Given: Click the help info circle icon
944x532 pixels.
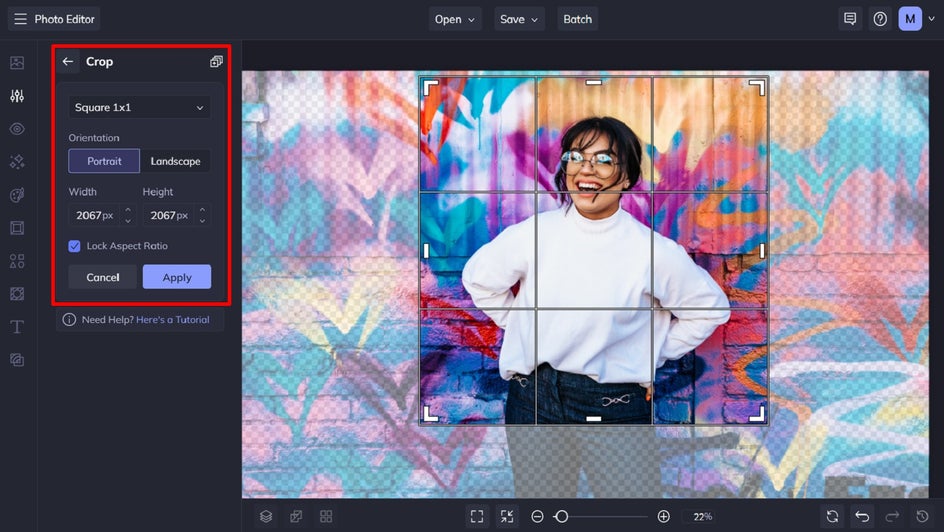Looking at the screenshot, I should 69,320.
